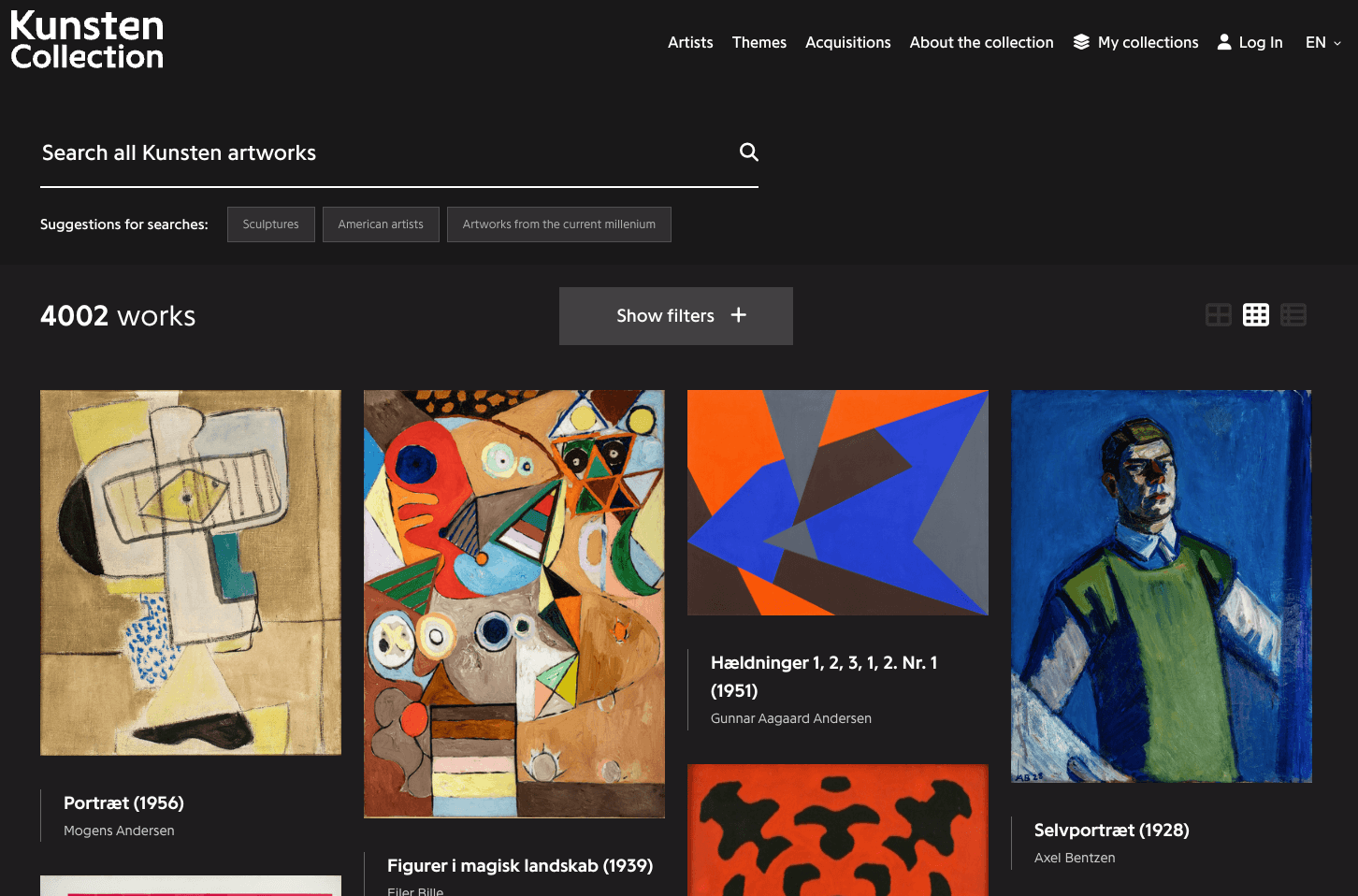Open My collections

coord(1135,42)
